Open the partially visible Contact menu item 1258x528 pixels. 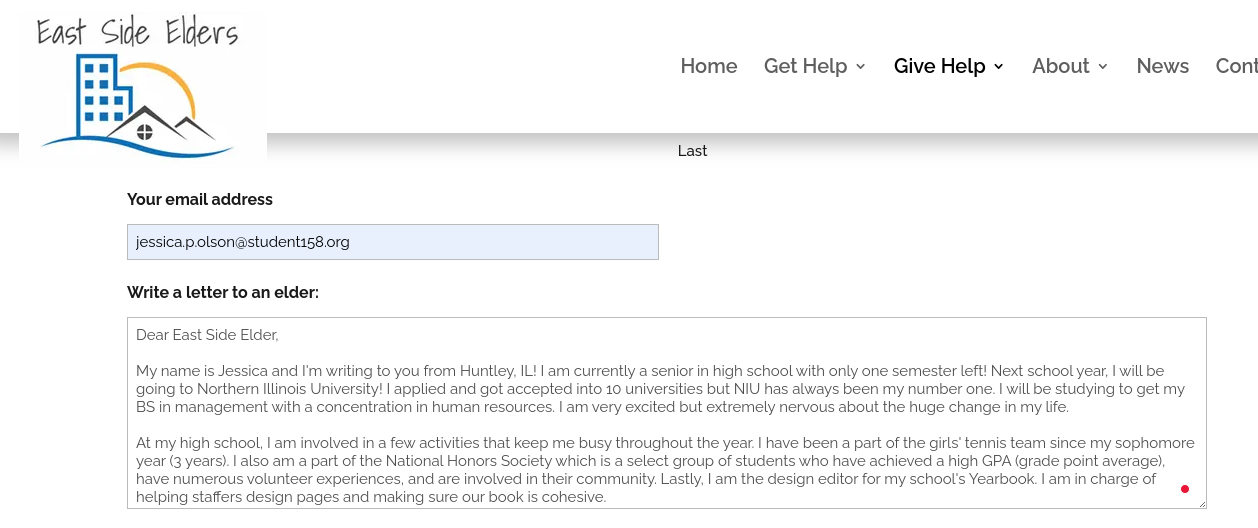point(1237,66)
